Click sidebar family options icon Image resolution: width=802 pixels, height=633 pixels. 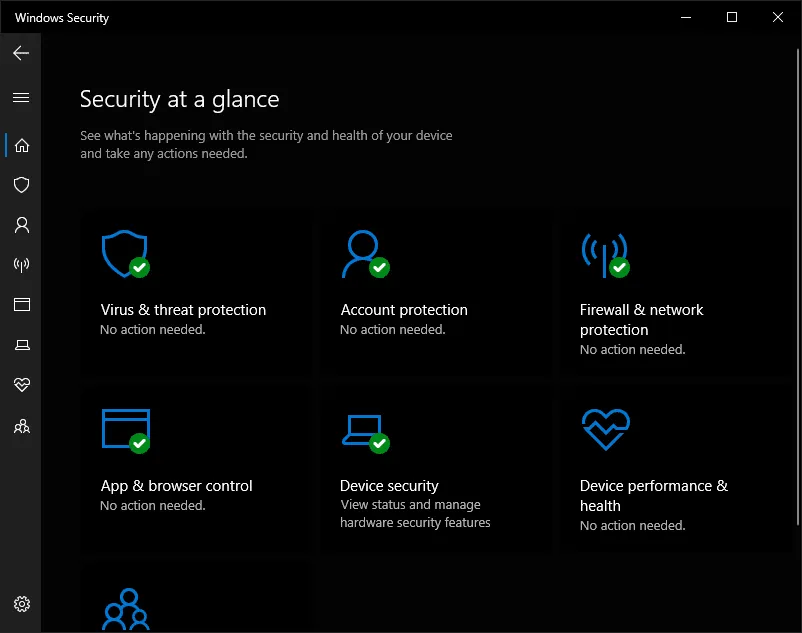(x=21, y=426)
